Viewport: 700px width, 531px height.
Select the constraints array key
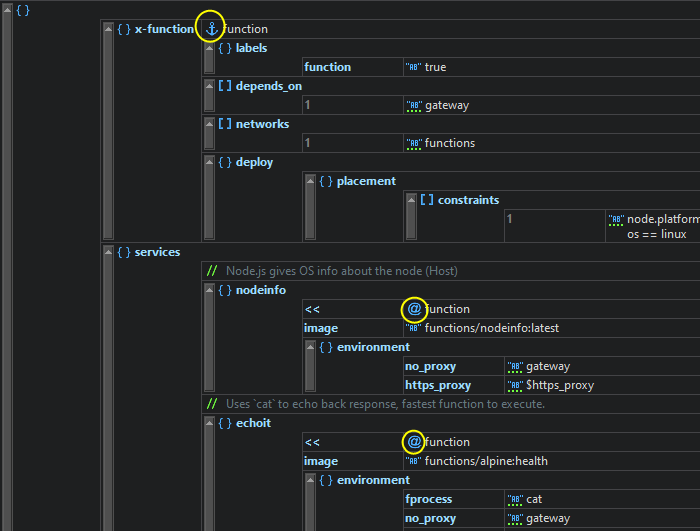tap(467, 200)
